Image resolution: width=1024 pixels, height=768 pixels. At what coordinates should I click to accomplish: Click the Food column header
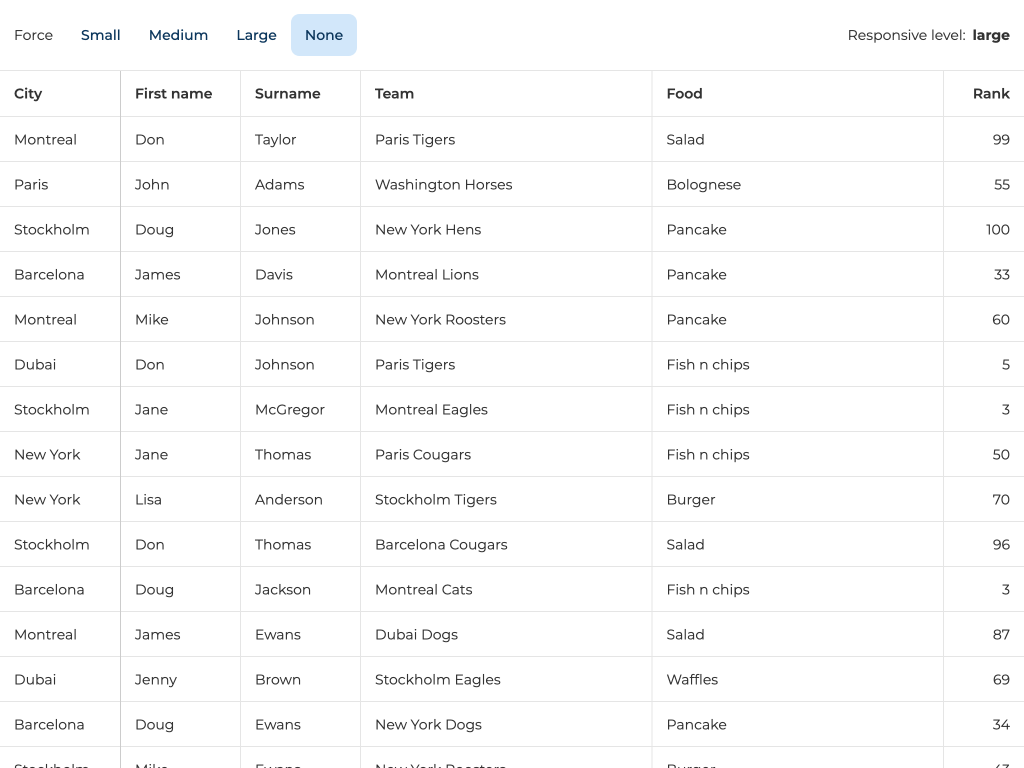[684, 94]
